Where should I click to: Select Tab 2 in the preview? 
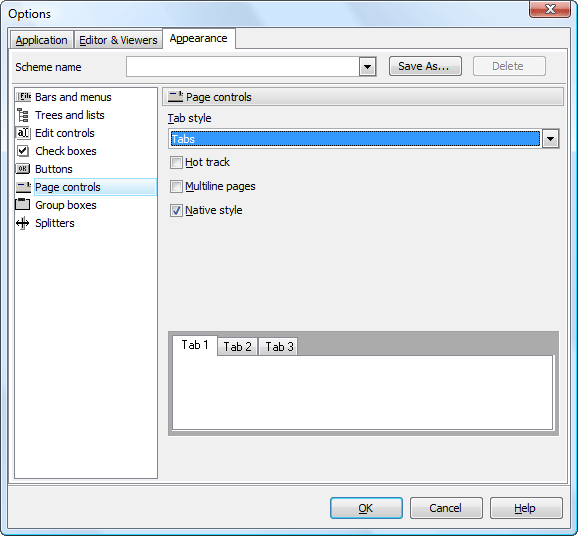click(x=237, y=347)
